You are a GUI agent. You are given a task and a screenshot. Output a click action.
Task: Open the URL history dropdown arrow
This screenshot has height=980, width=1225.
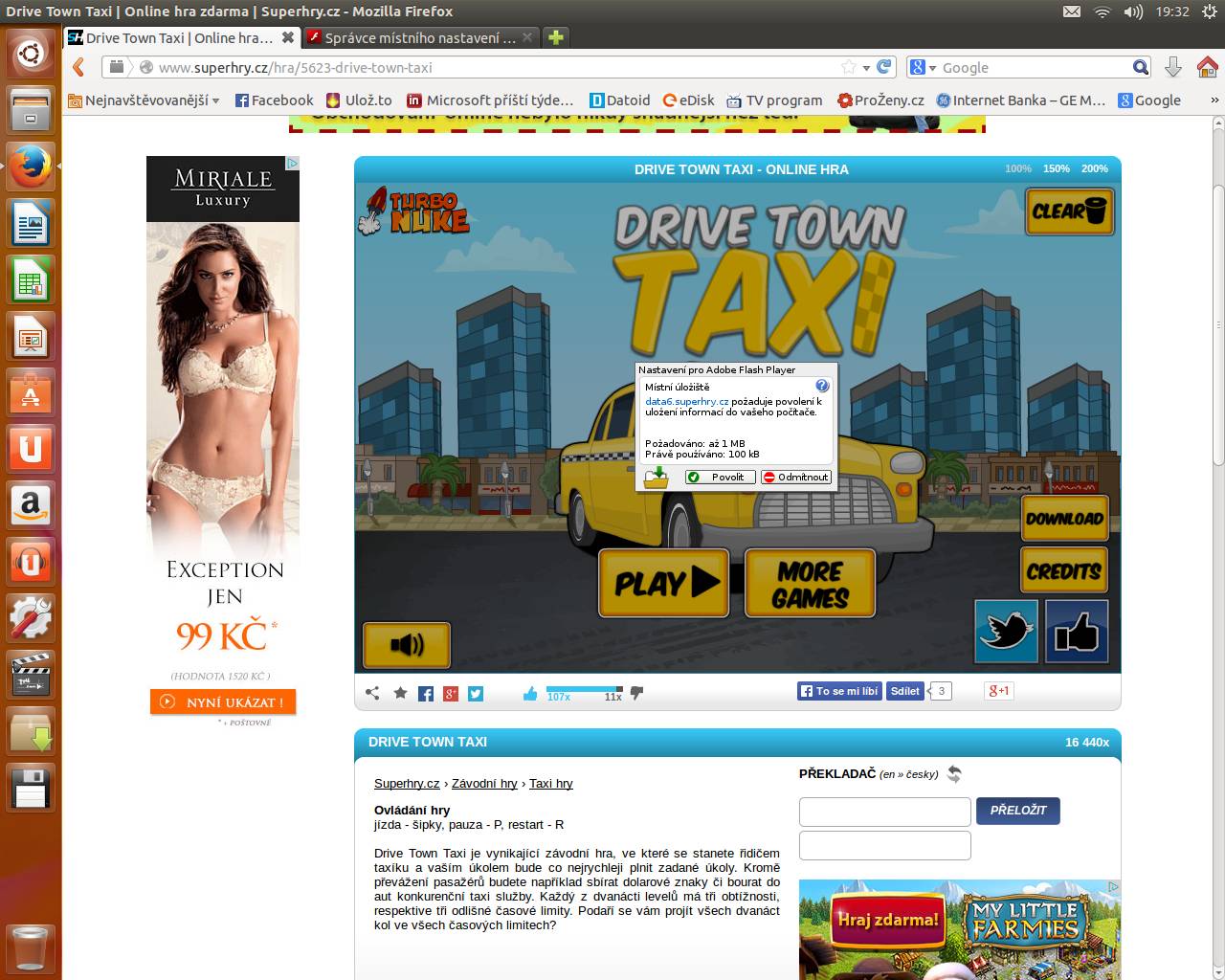tap(866, 68)
